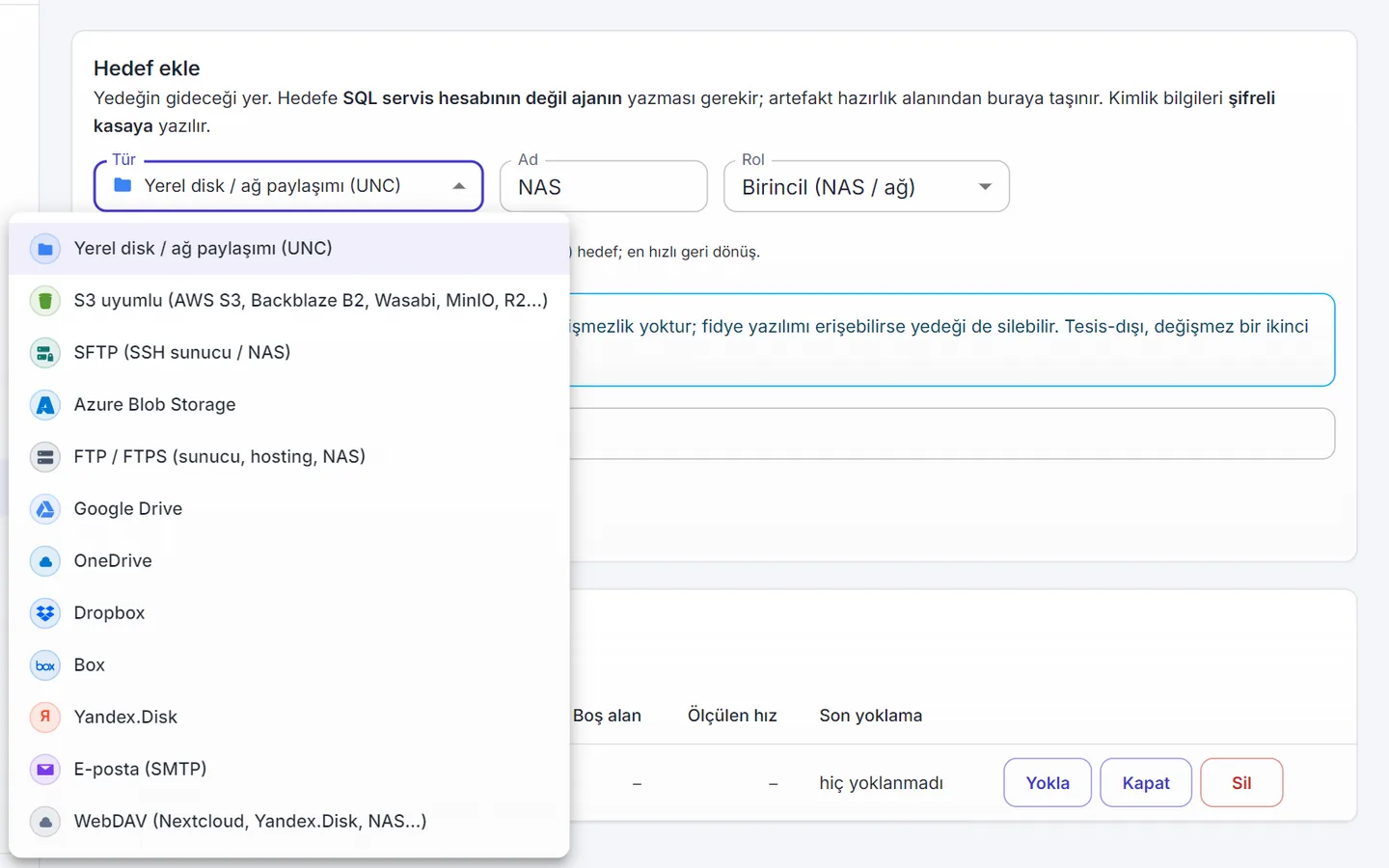The image size is (1389, 868).
Task: Select Google Drive as target type
Action: (289, 509)
